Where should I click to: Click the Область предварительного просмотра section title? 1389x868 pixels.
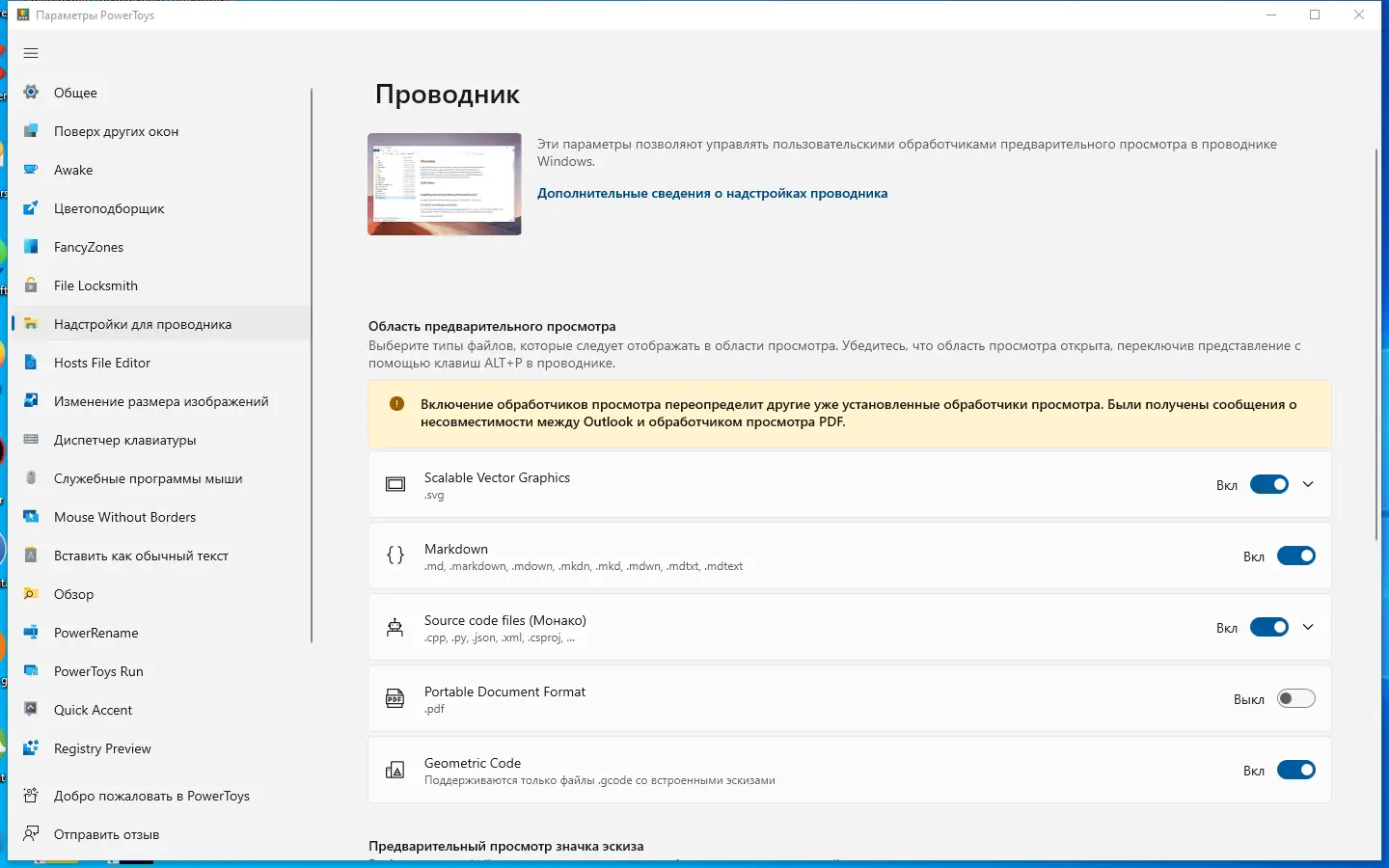[x=492, y=326]
